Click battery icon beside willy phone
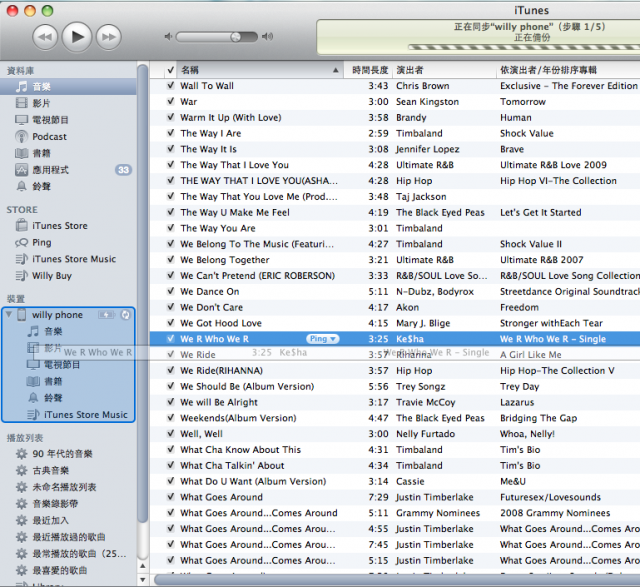The width and height of the screenshot is (640, 587). pos(107,315)
